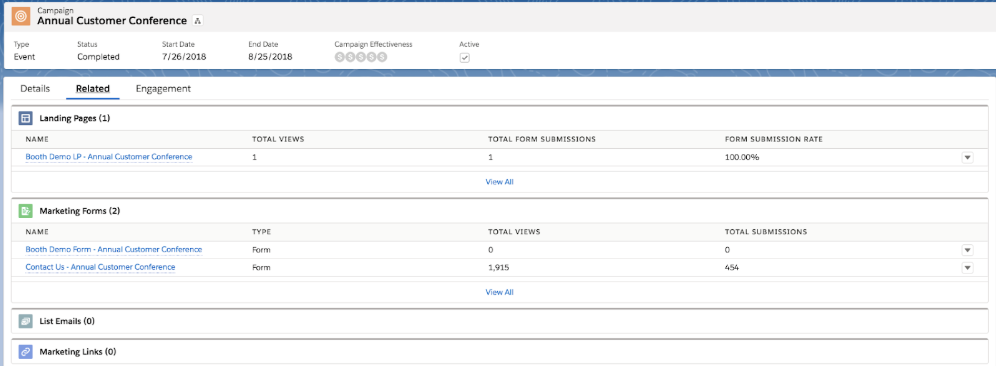Image resolution: width=998 pixels, height=370 pixels.
Task: Click the Landing Pages section icon
Action: 25,118
